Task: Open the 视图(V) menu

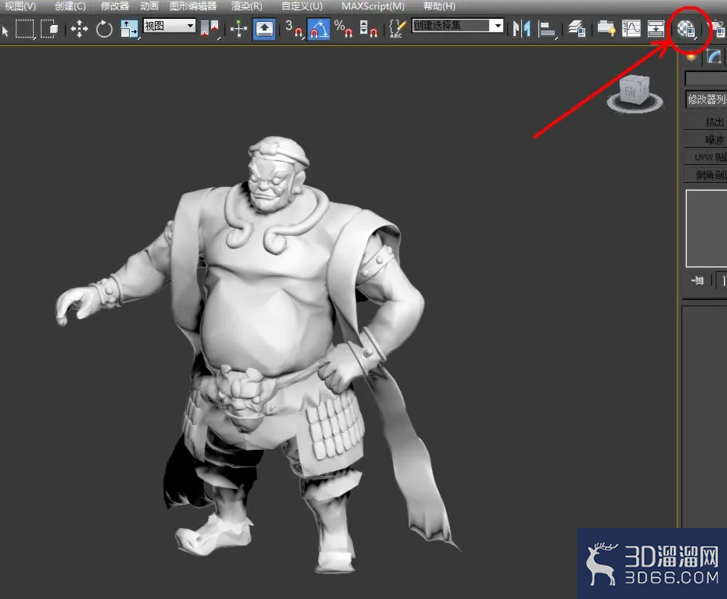Action: (x=20, y=6)
